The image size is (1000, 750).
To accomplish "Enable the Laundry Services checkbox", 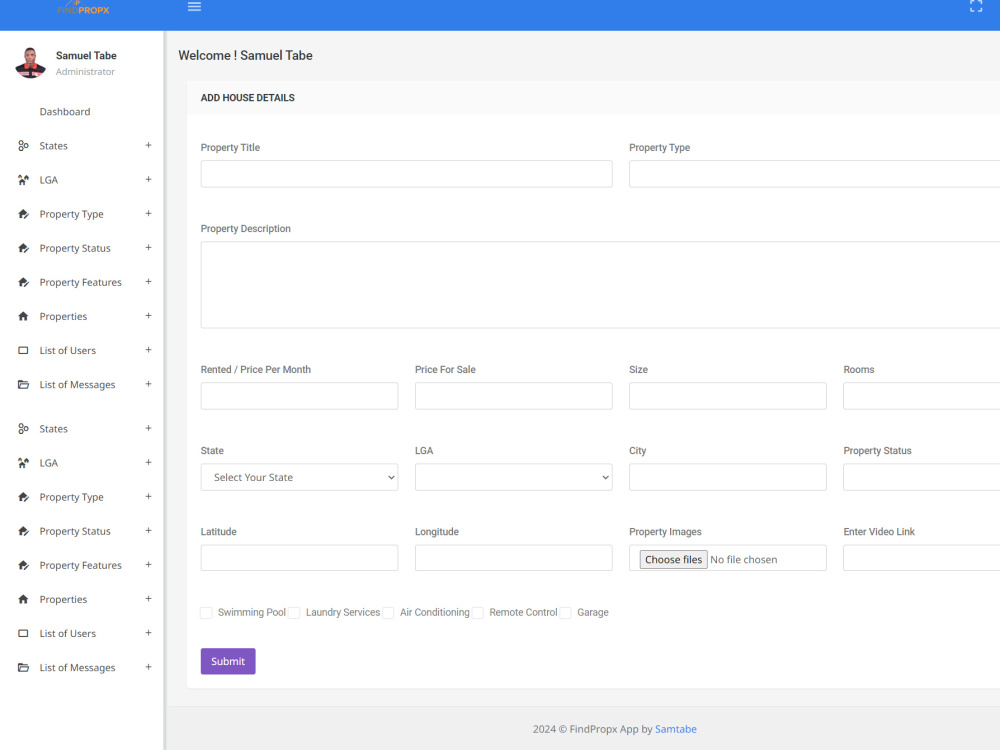I will pyautogui.click(x=294, y=613).
